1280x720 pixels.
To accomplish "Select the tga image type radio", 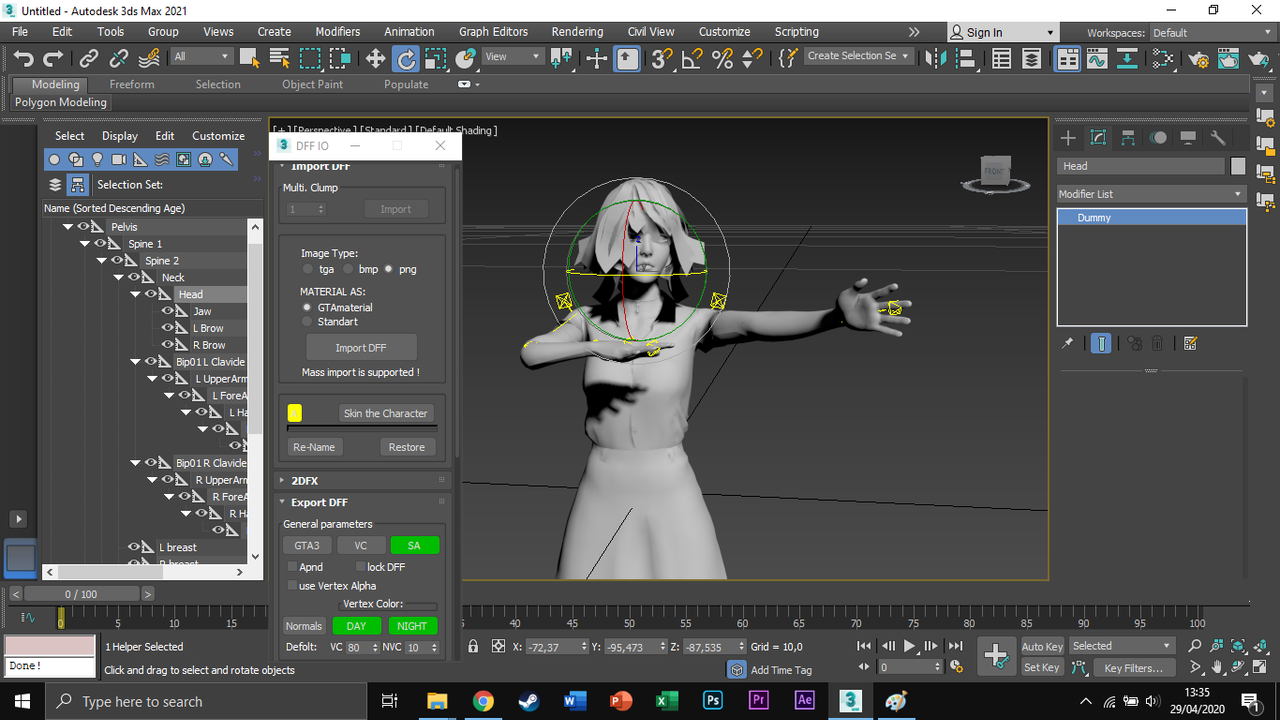I will 307,269.
